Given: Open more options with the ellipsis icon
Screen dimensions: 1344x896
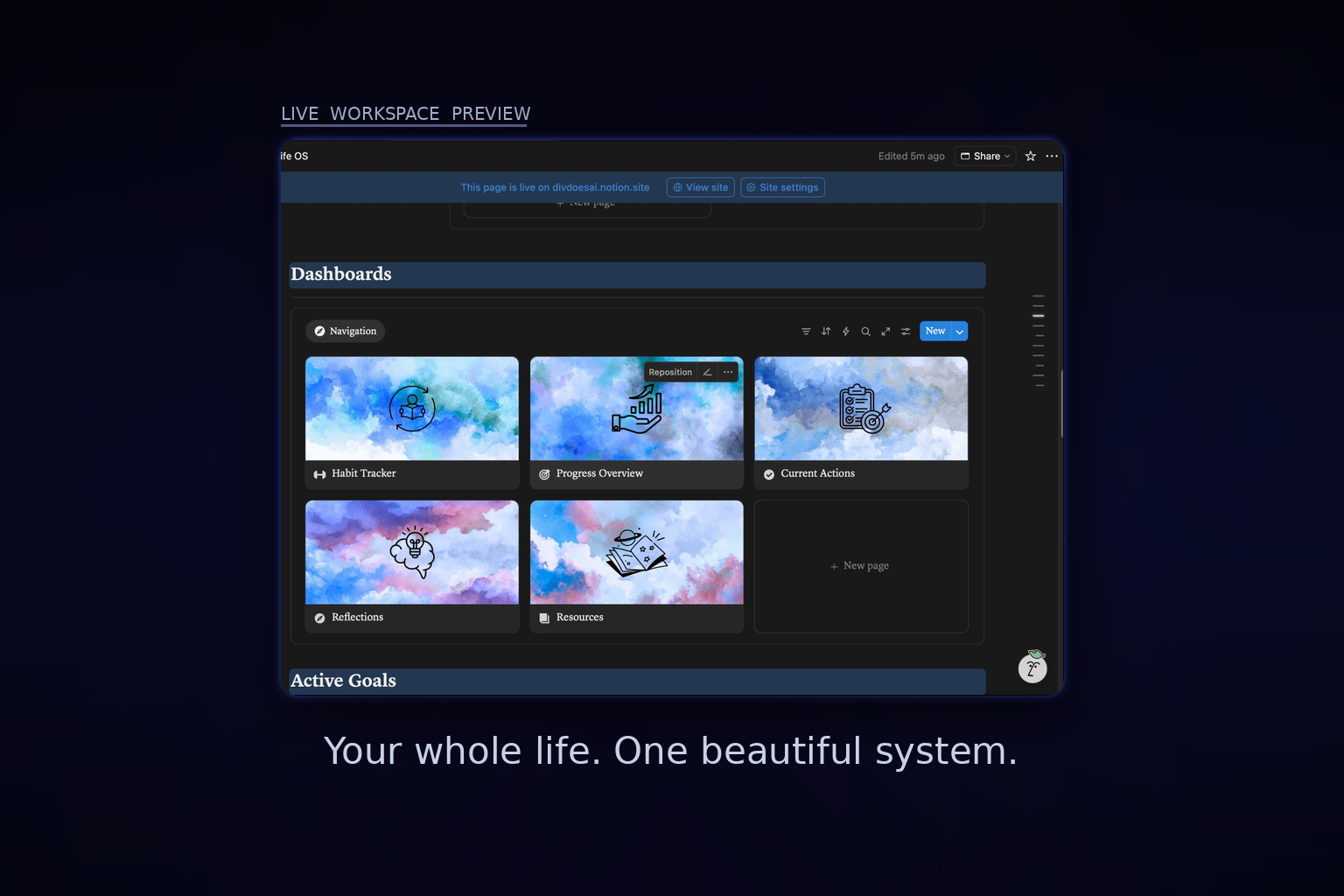Looking at the screenshot, I should click(1052, 156).
